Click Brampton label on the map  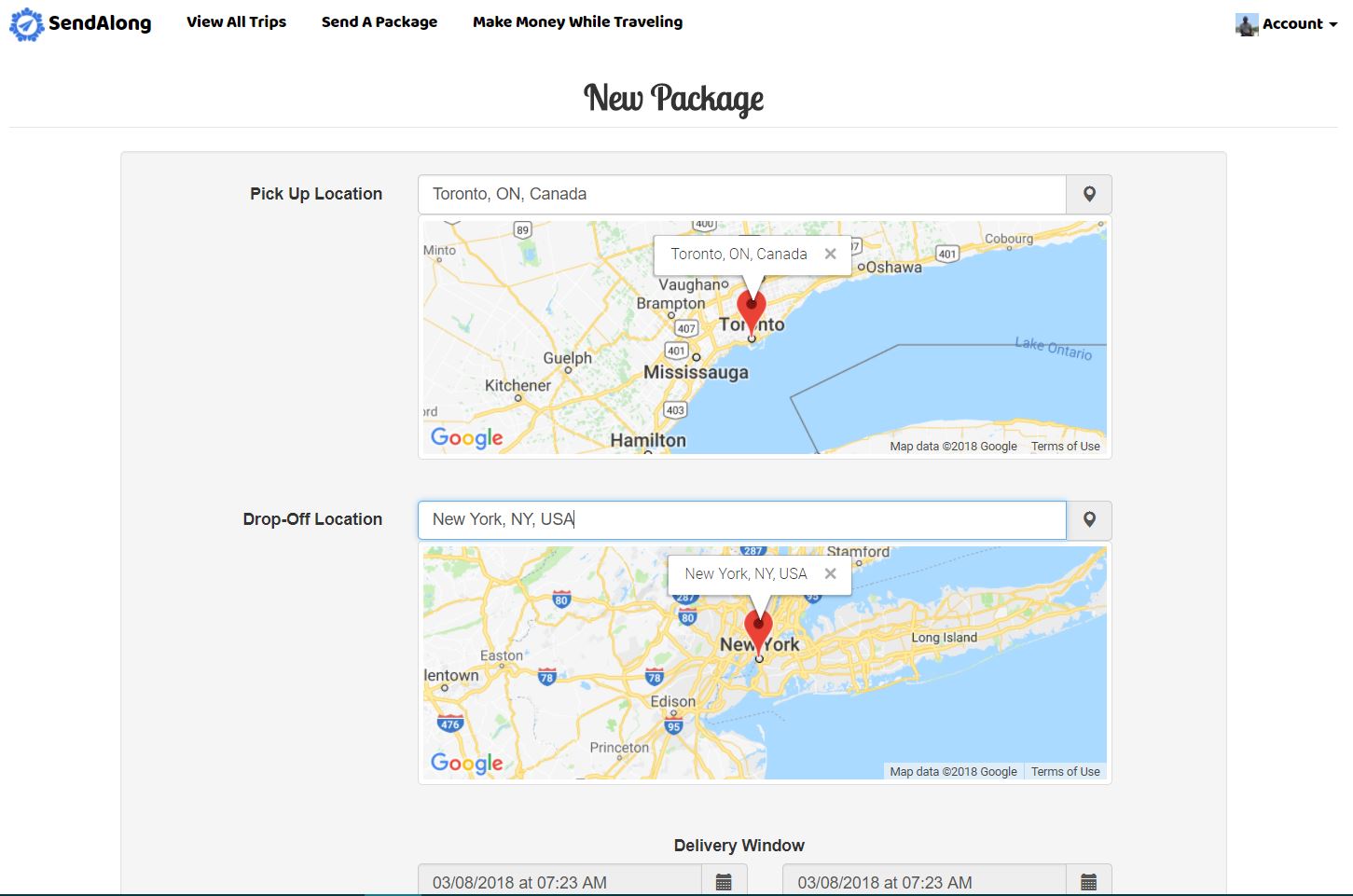(670, 303)
